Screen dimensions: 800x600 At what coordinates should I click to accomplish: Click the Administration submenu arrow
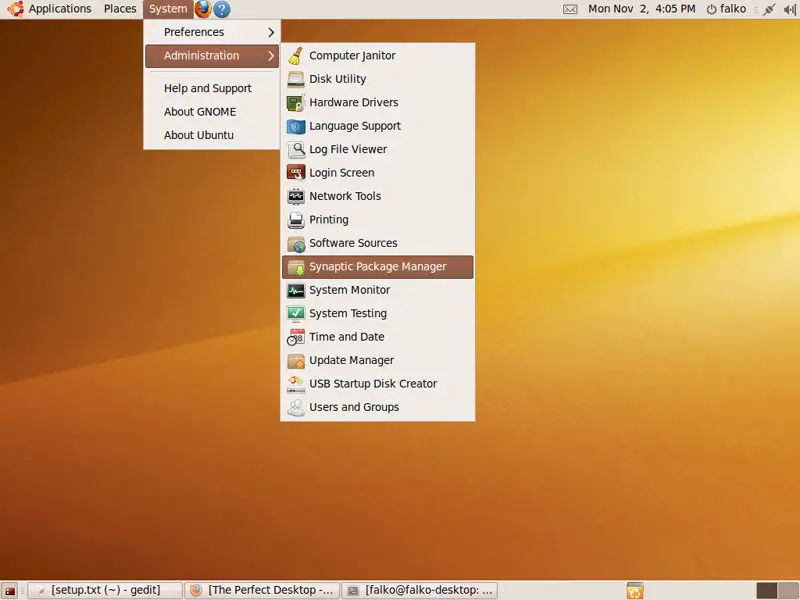(x=271, y=56)
